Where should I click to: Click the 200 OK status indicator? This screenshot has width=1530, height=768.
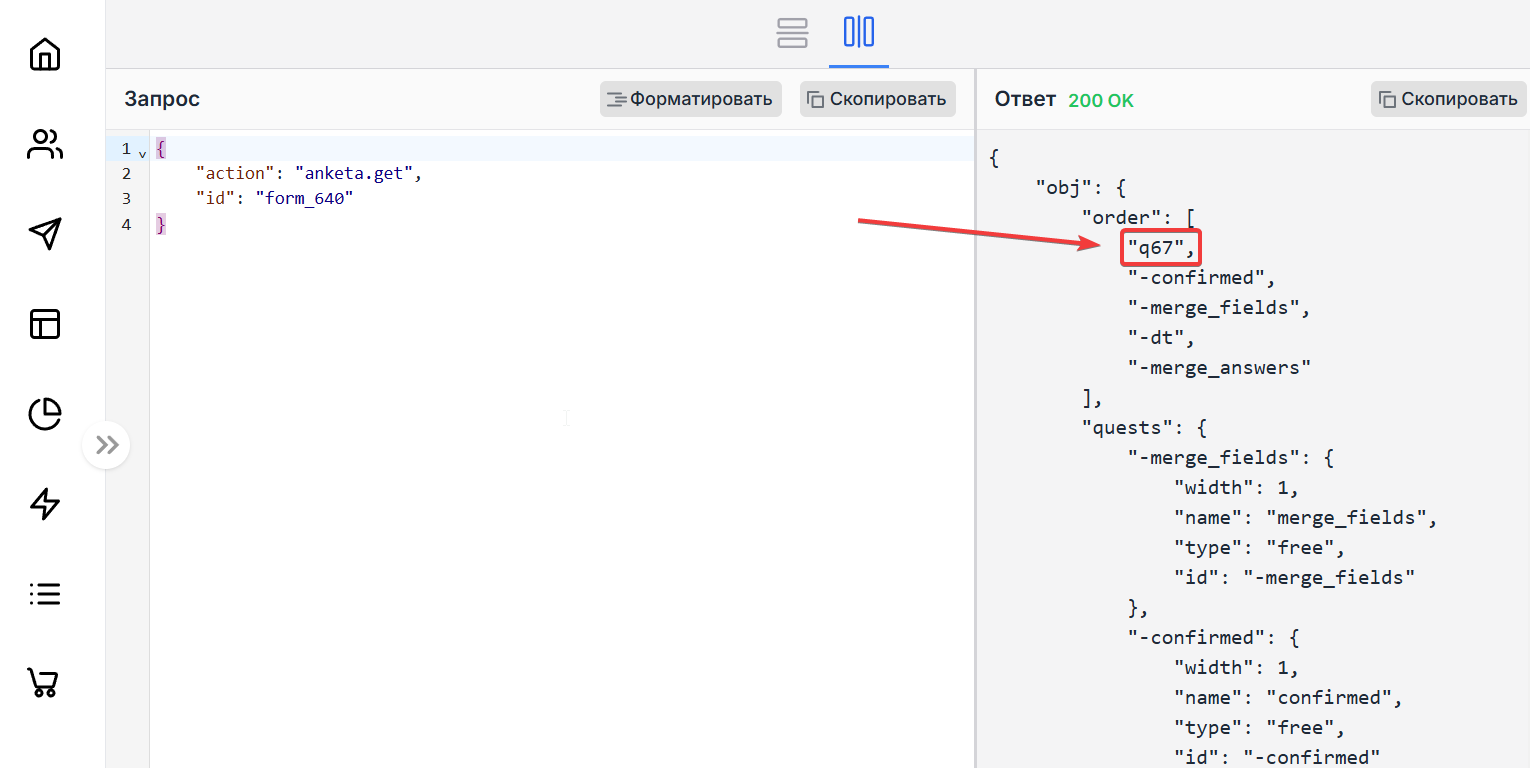click(1101, 99)
